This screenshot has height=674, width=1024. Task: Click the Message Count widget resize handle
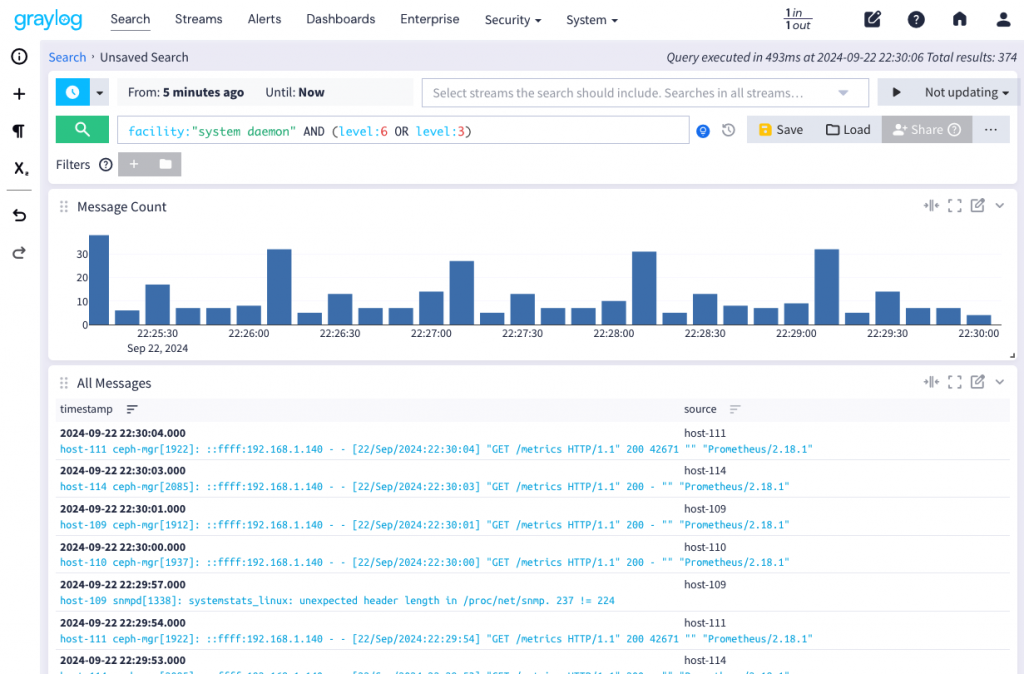tap(1012, 355)
